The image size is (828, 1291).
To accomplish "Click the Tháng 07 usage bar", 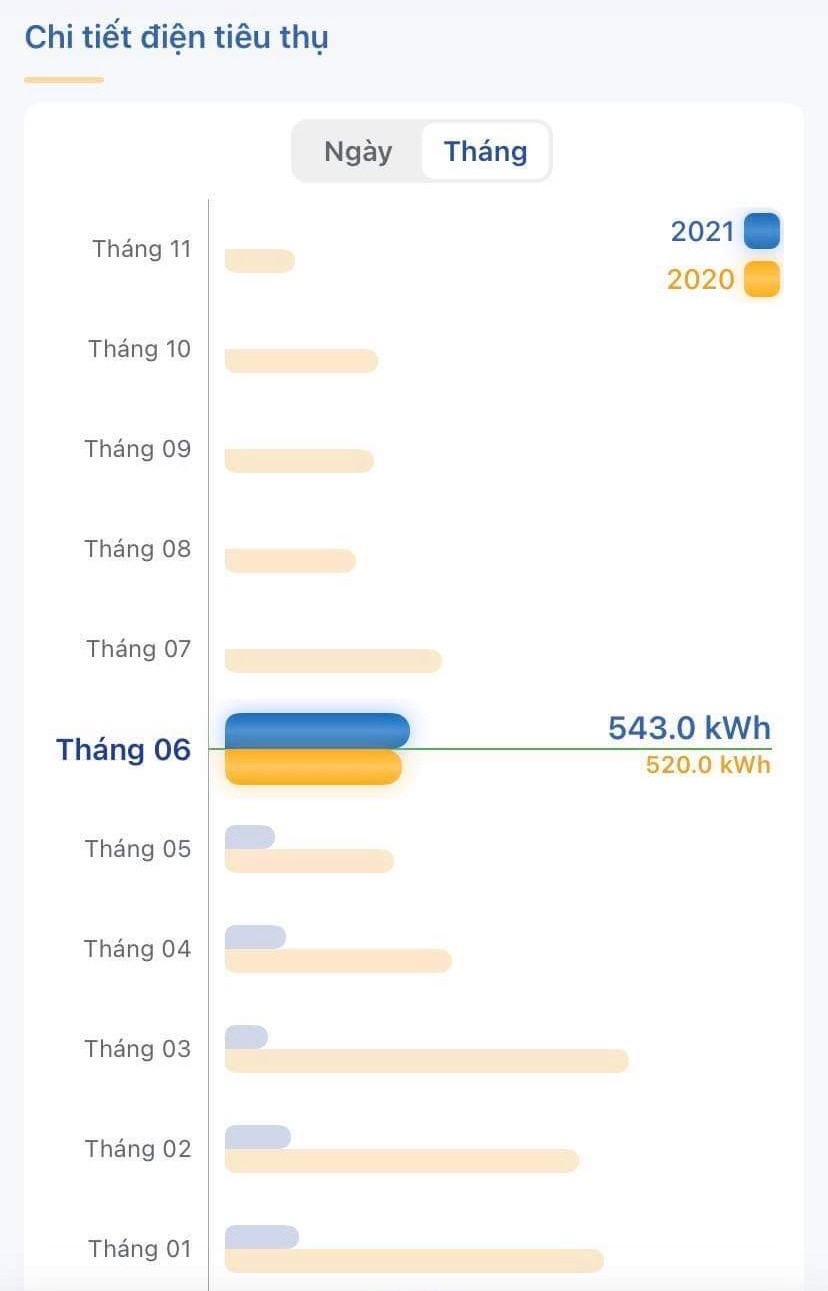I will (333, 661).
